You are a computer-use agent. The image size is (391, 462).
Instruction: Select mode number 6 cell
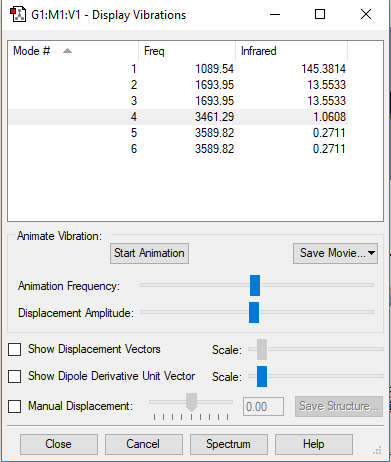coord(134,149)
